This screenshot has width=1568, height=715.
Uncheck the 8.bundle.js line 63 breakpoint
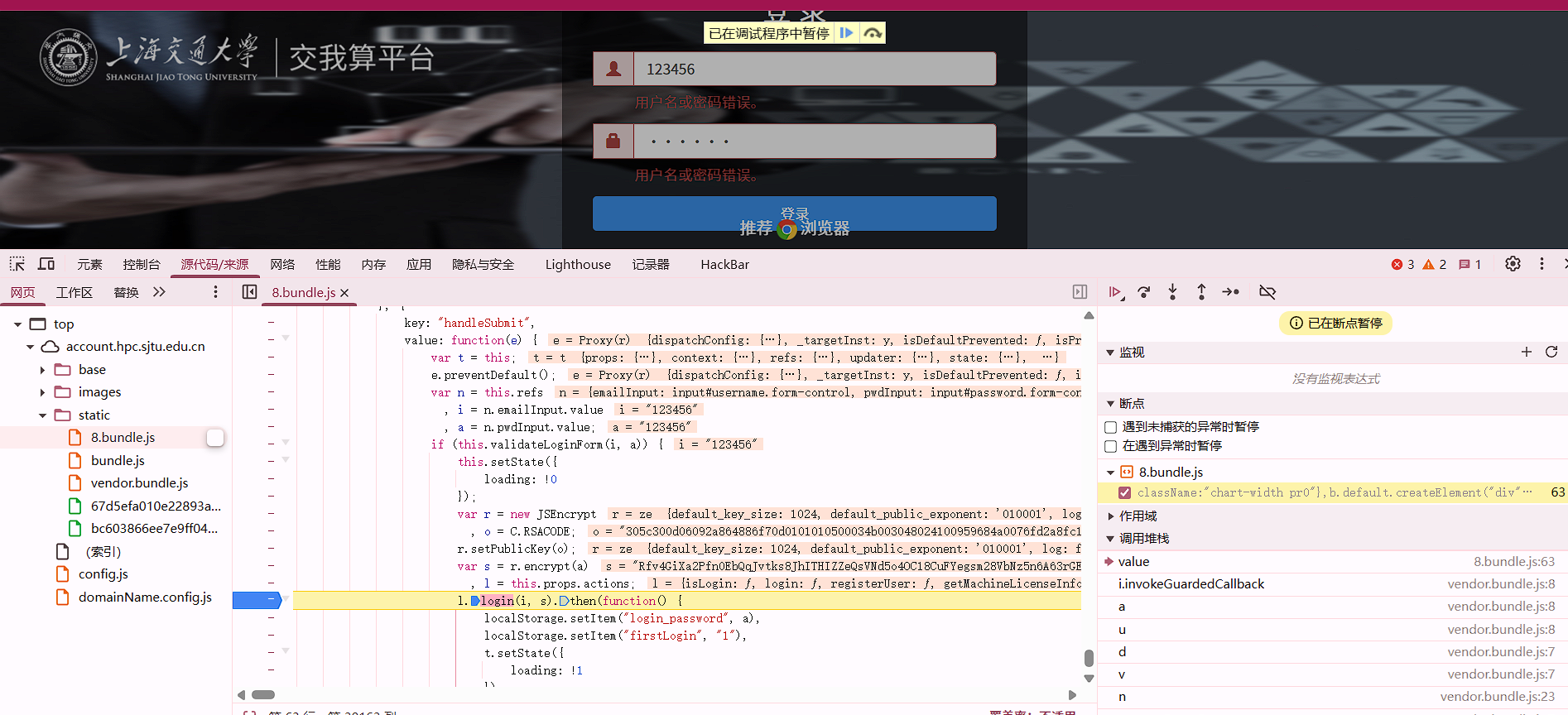[x=1124, y=493]
